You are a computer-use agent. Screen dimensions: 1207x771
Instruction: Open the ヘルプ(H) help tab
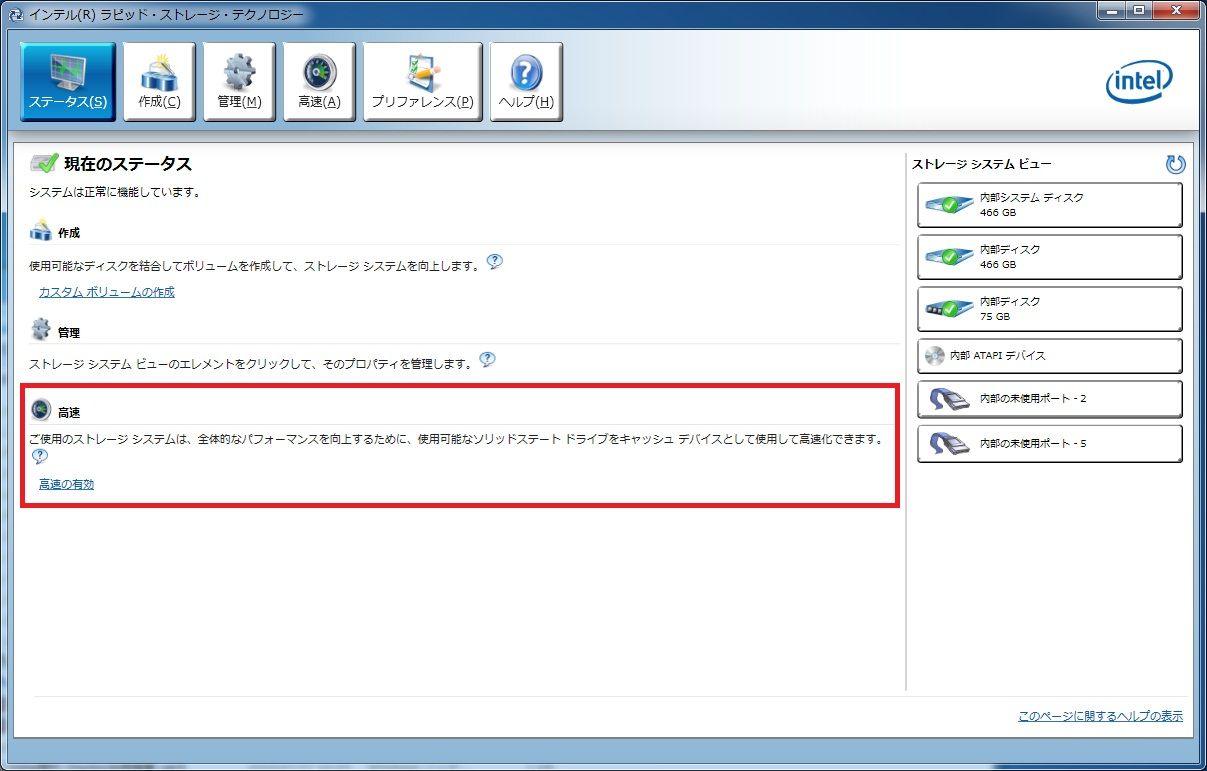[526, 82]
